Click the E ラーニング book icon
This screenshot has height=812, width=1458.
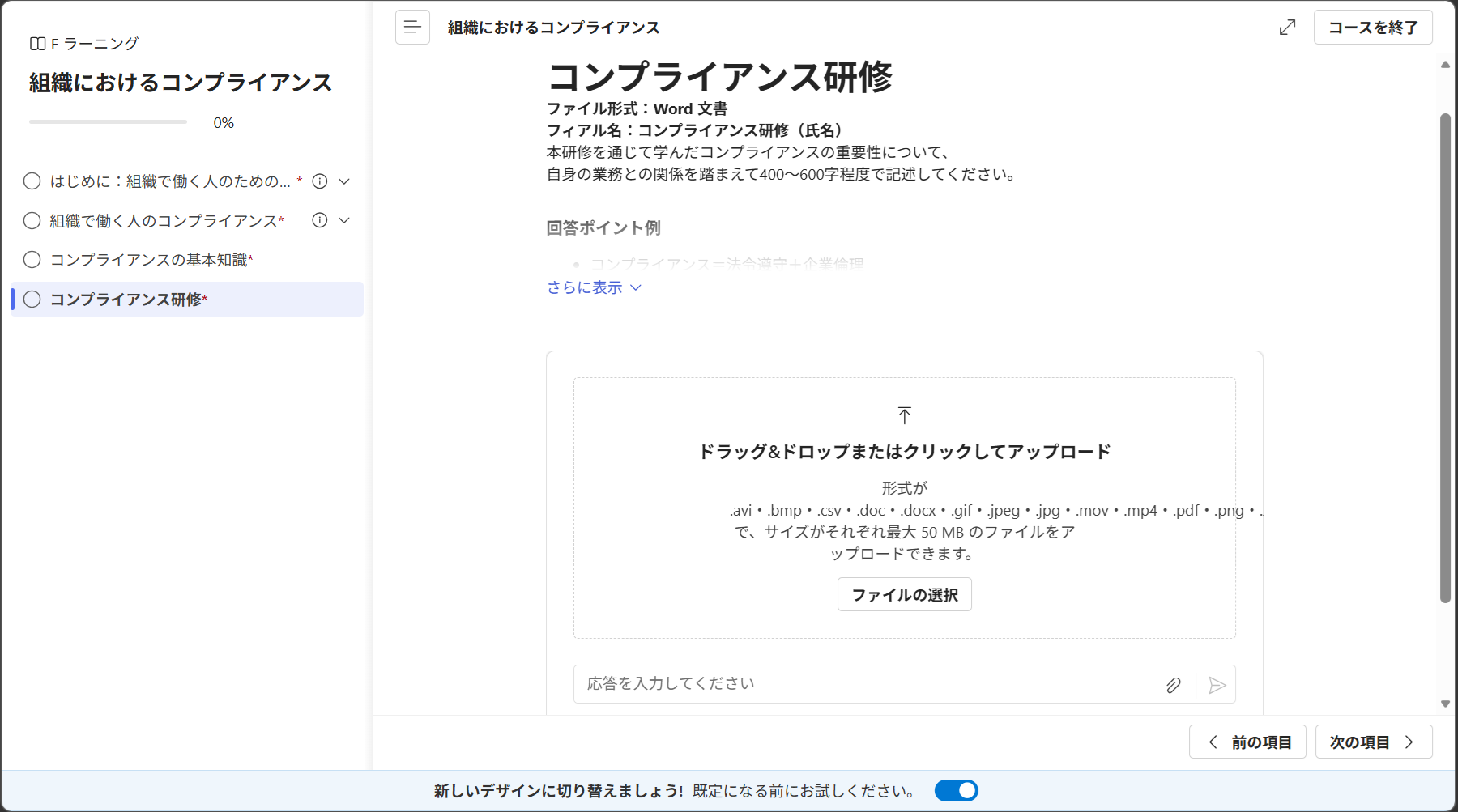coord(37,44)
